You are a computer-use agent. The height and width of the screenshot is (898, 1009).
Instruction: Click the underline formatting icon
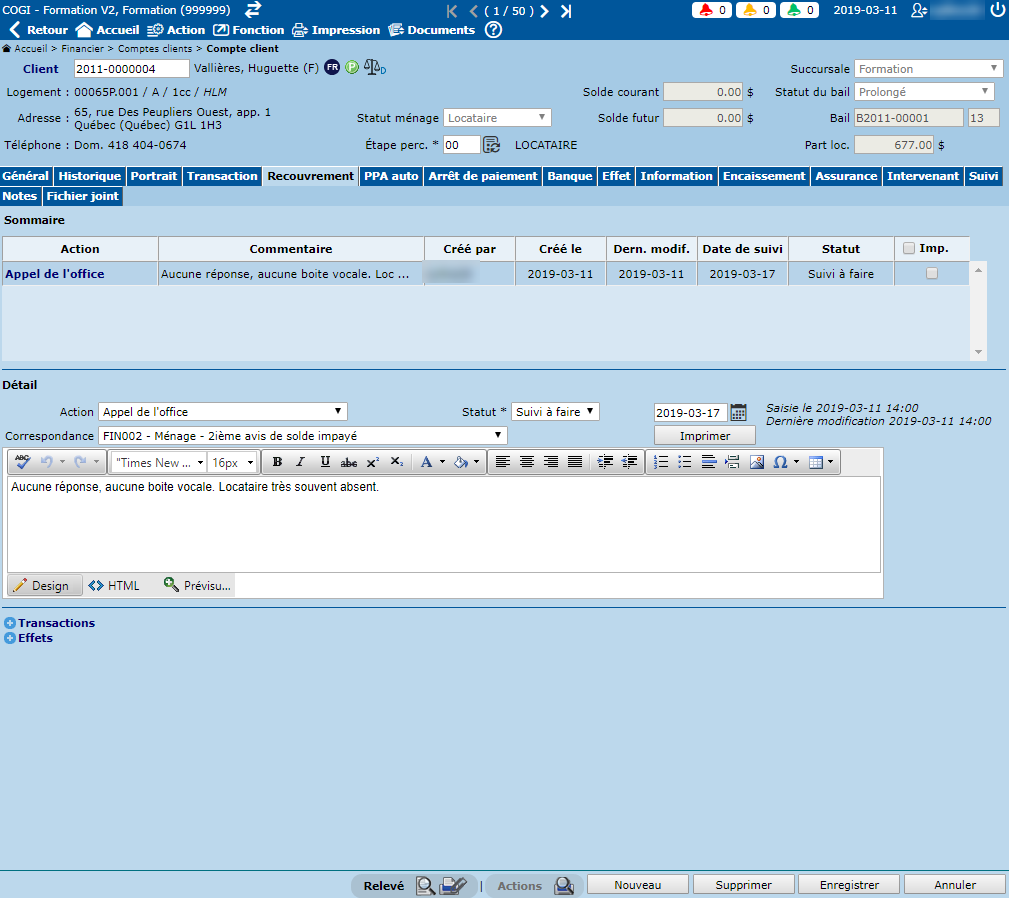325,462
